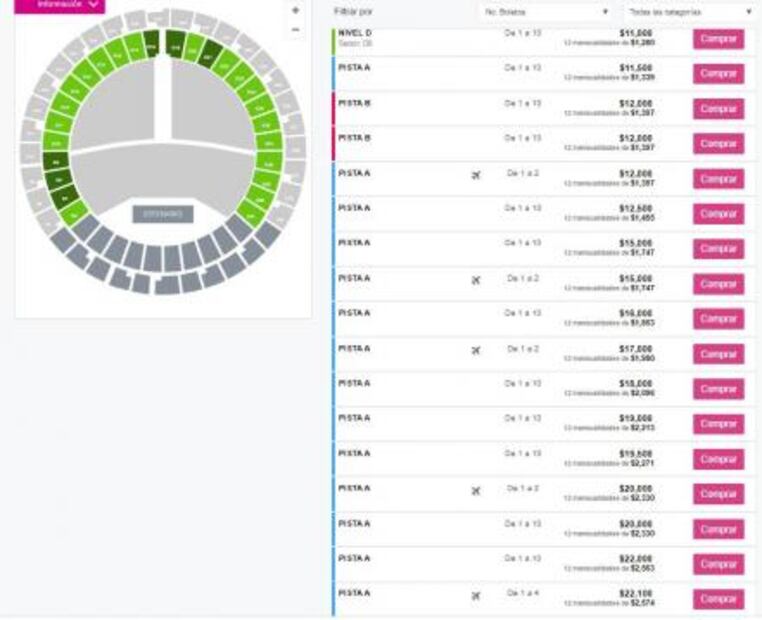Click Comprar for the $19,500 ticket
This screenshot has height=620, width=762.
718,459
